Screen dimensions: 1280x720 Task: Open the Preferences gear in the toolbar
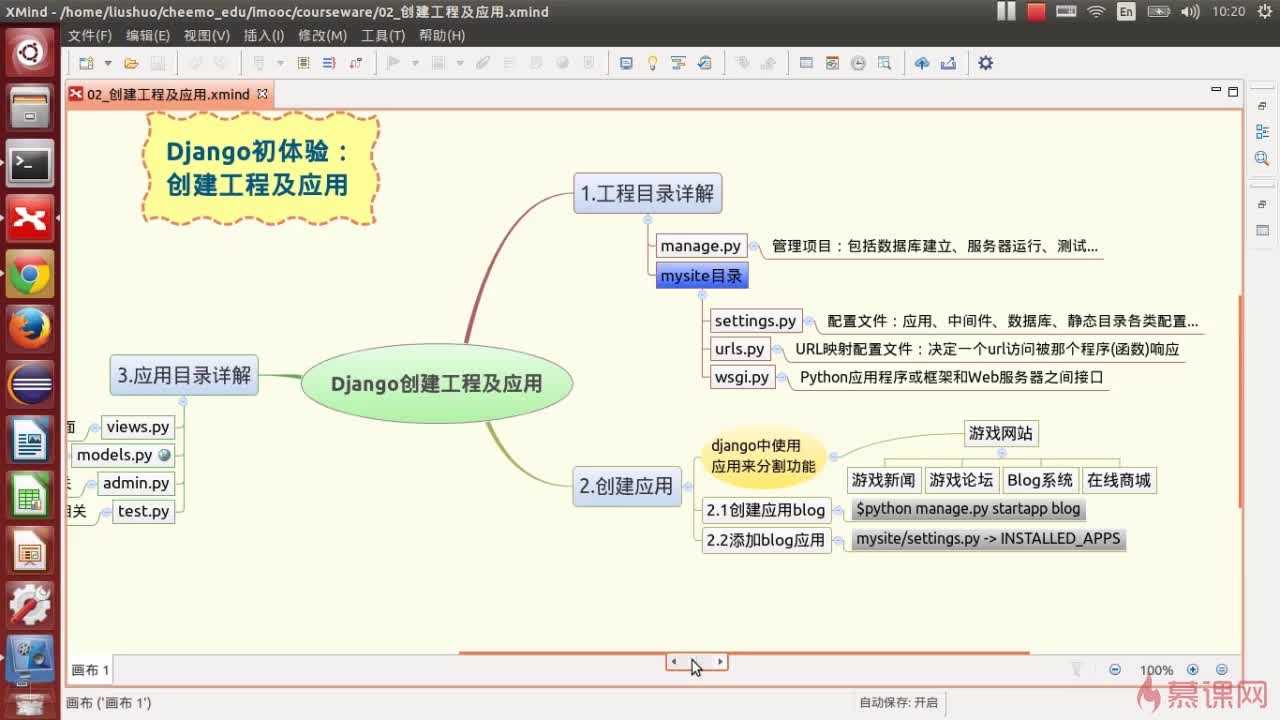tap(986, 63)
